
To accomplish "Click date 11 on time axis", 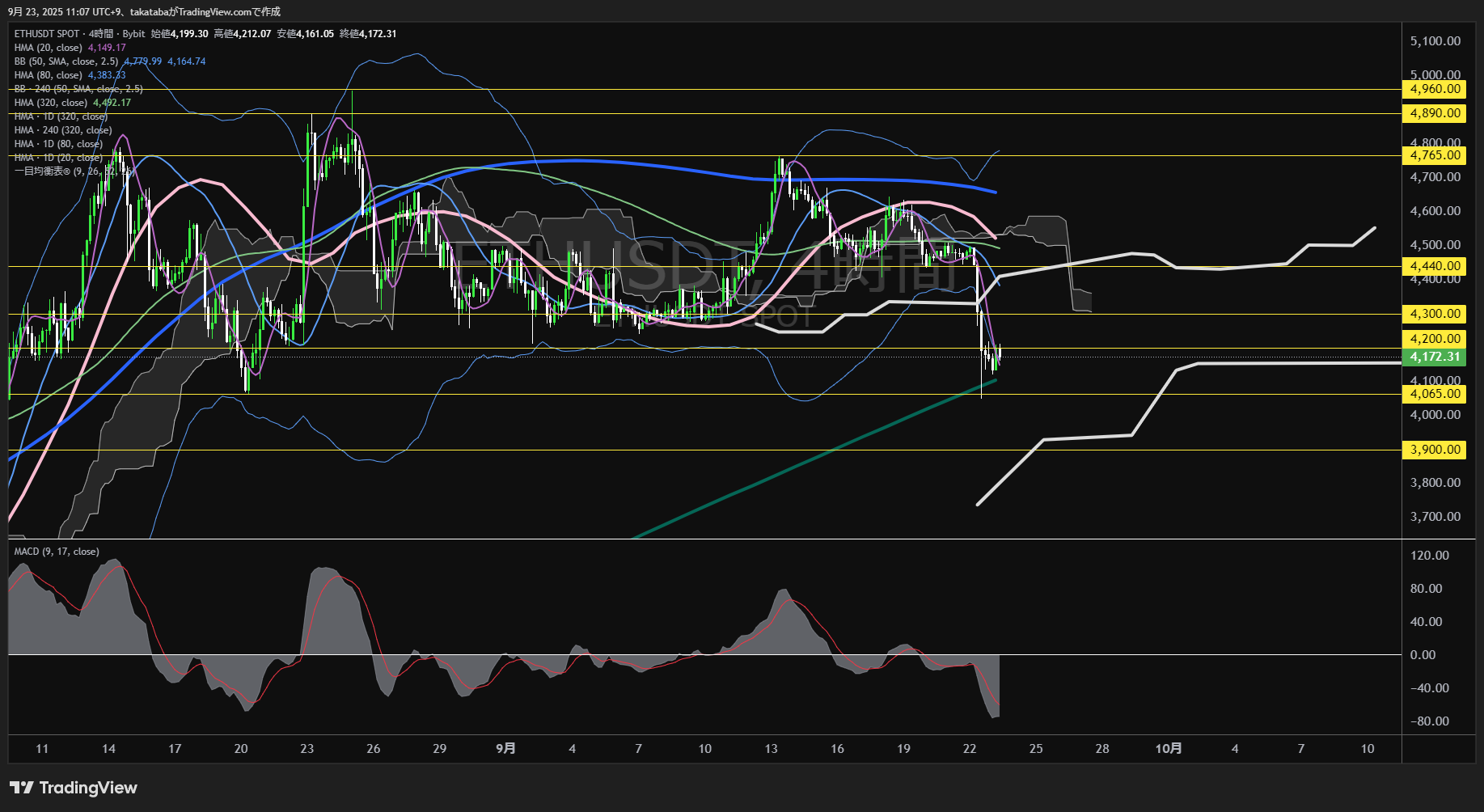I will [x=42, y=749].
